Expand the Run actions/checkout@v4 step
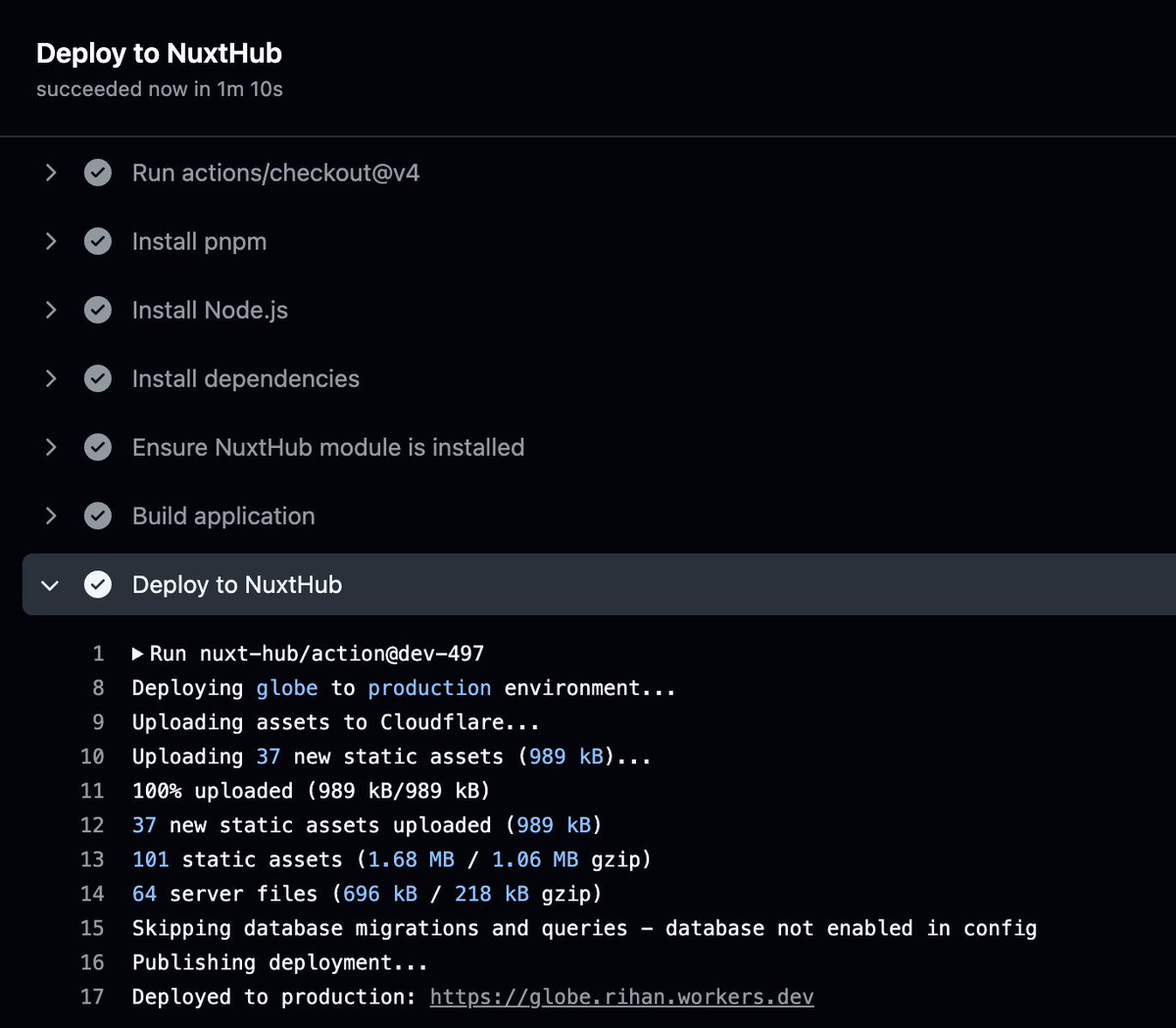 click(51, 172)
